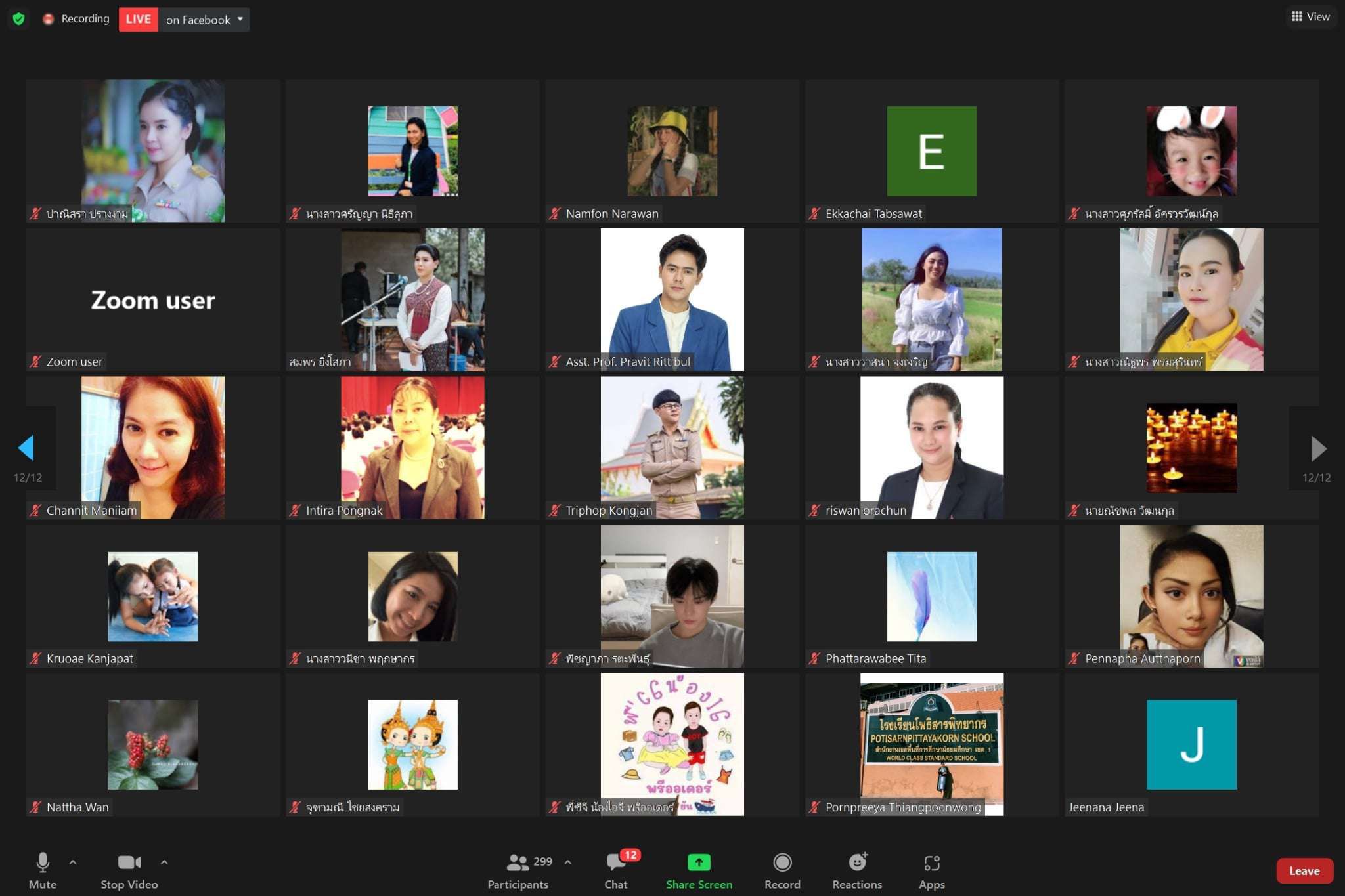Open the Reactions emoji icon
The image size is (1345, 896).
point(857,862)
